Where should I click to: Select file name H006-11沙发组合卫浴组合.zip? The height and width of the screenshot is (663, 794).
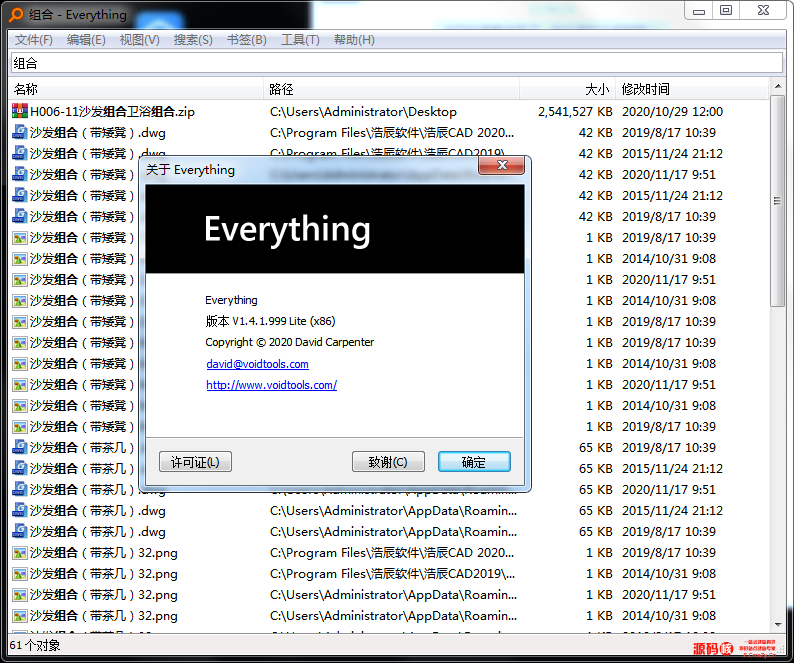pyautogui.click(x=112, y=112)
